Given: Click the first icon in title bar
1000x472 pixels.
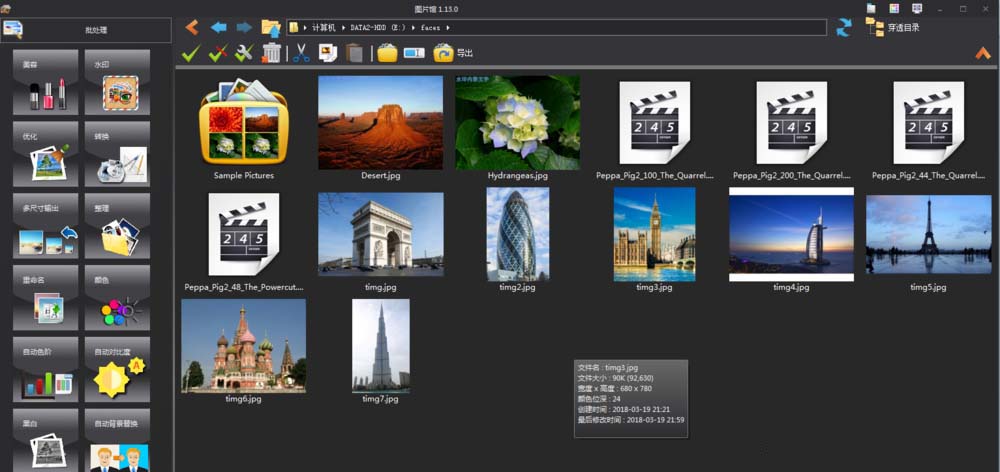Looking at the screenshot, I should click(x=872, y=8).
